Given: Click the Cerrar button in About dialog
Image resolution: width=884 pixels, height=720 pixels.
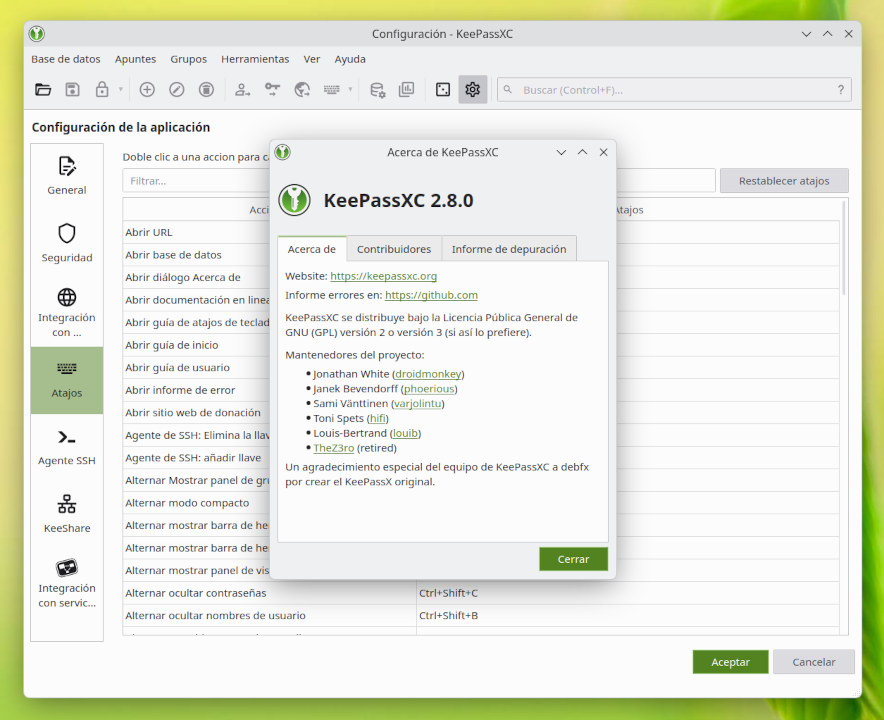Looking at the screenshot, I should click(573, 559).
